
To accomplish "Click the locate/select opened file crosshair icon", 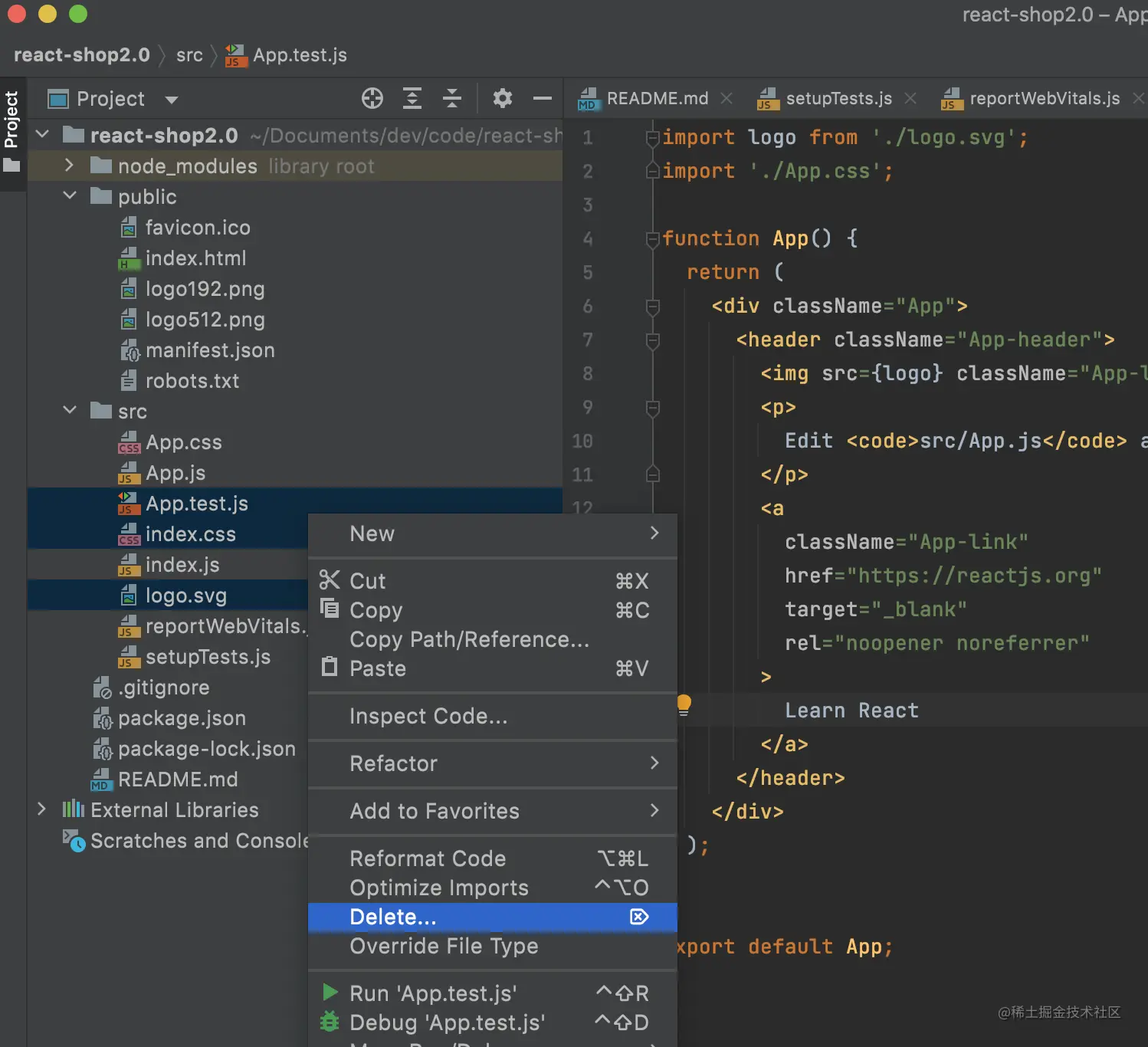I will click(372, 98).
